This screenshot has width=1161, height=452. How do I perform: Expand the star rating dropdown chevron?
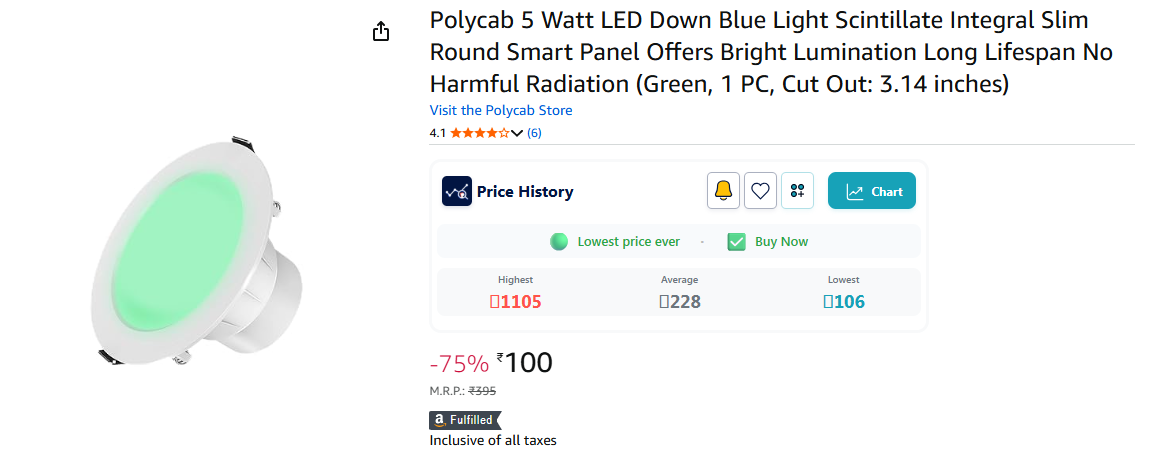[x=518, y=133]
